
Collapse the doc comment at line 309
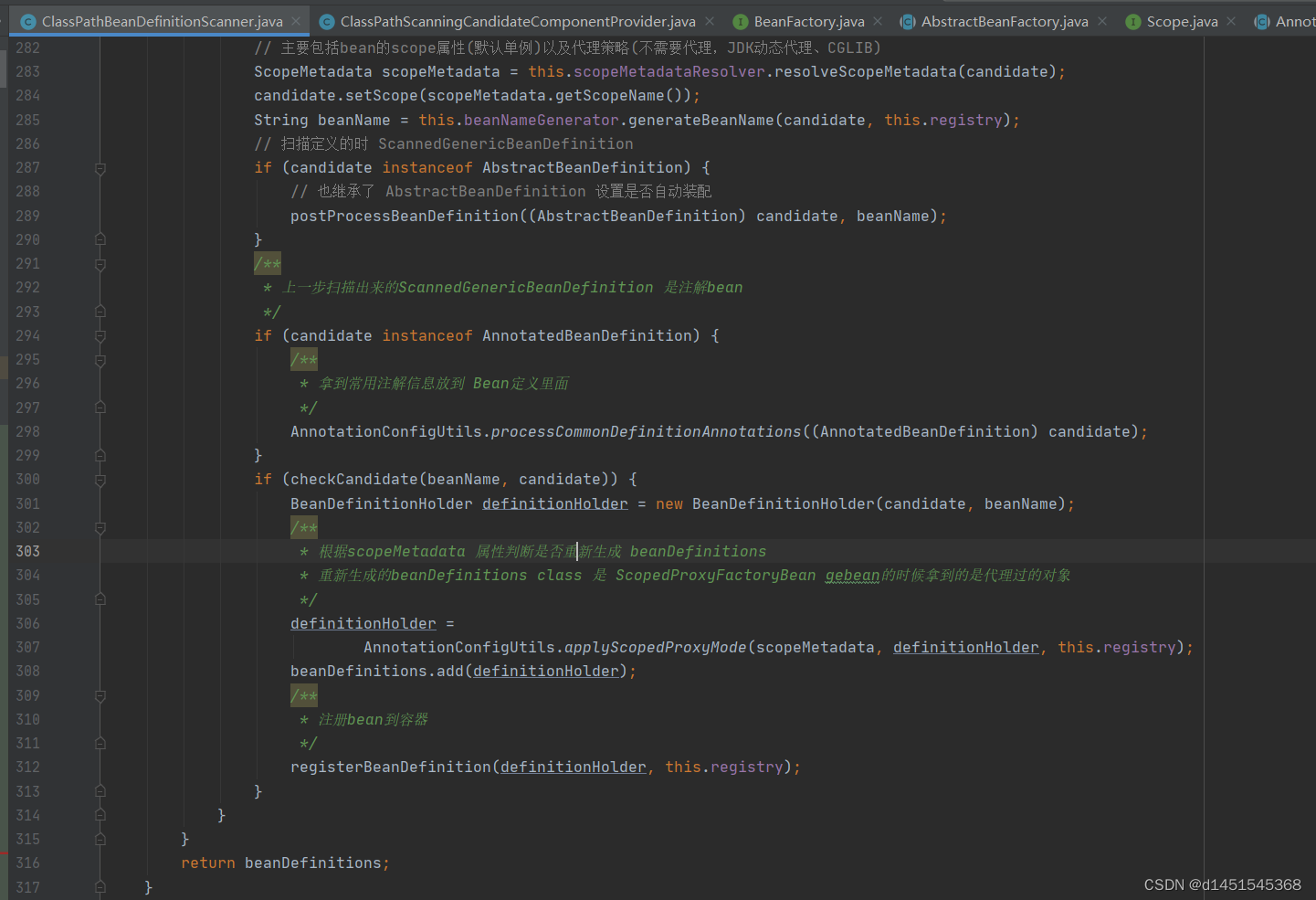100,695
